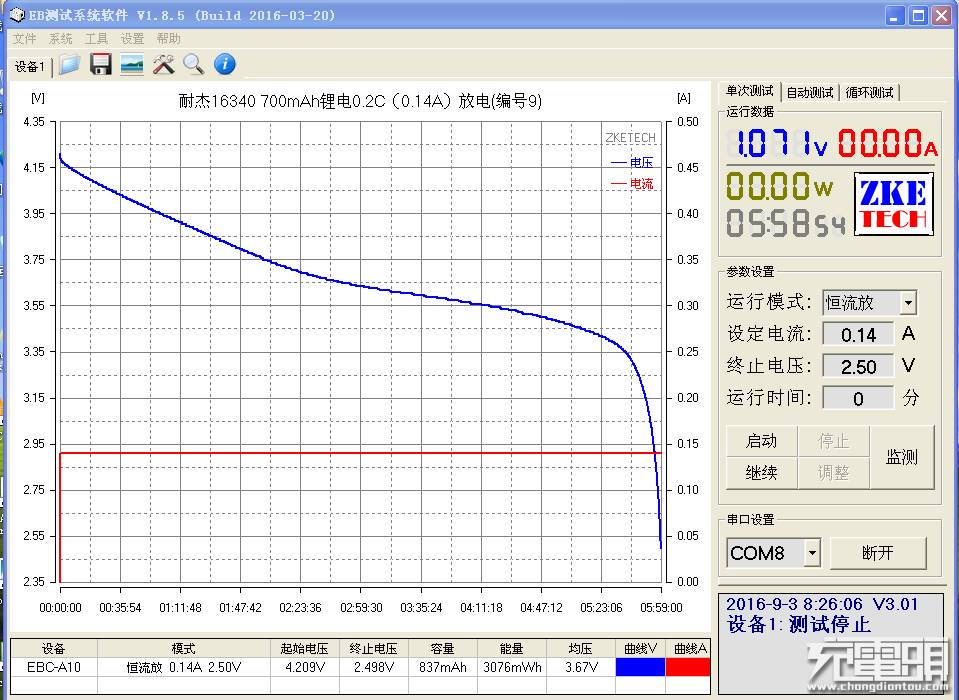Click the 终止电压 field showing 2.50
The width and height of the screenshot is (959, 700).
[858, 366]
